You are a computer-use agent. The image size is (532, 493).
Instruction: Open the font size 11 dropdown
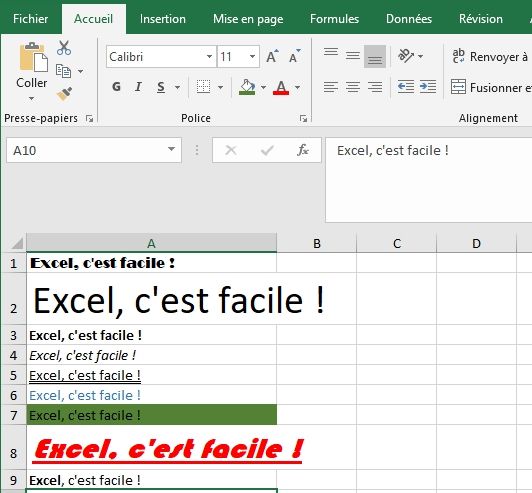pyautogui.click(x=252, y=57)
